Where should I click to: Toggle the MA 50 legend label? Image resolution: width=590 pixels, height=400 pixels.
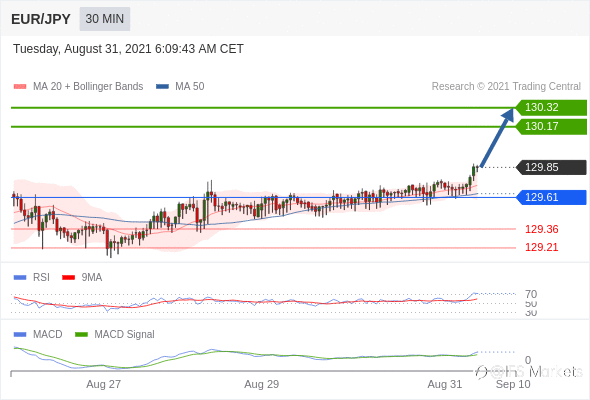tap(190, 87)
